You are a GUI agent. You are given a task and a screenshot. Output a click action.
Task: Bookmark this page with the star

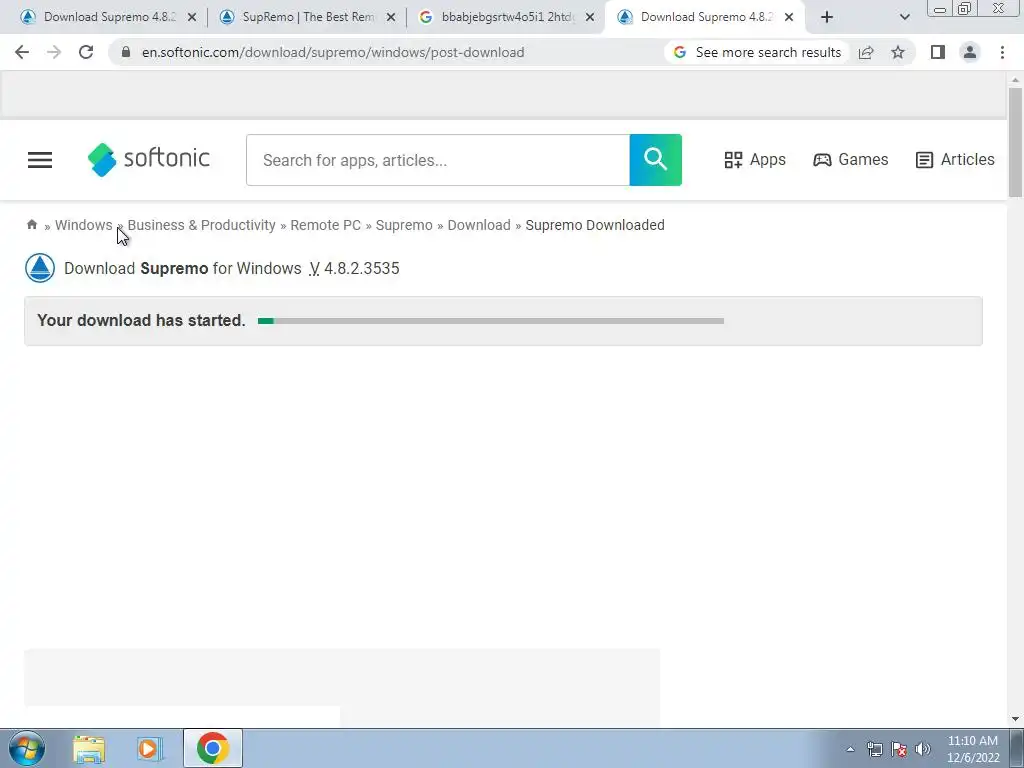point(898,52)
